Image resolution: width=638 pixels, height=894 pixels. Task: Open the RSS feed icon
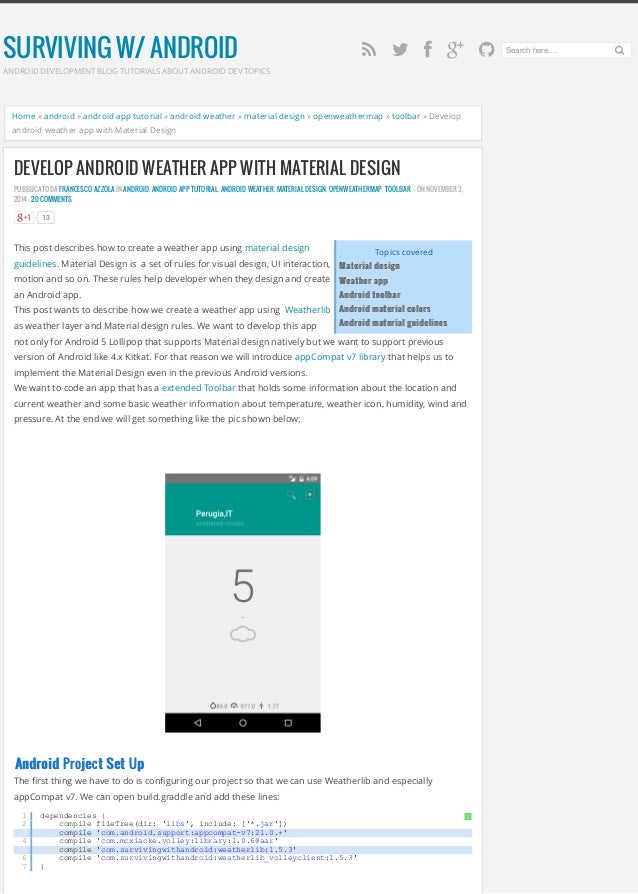click(369, 50)
